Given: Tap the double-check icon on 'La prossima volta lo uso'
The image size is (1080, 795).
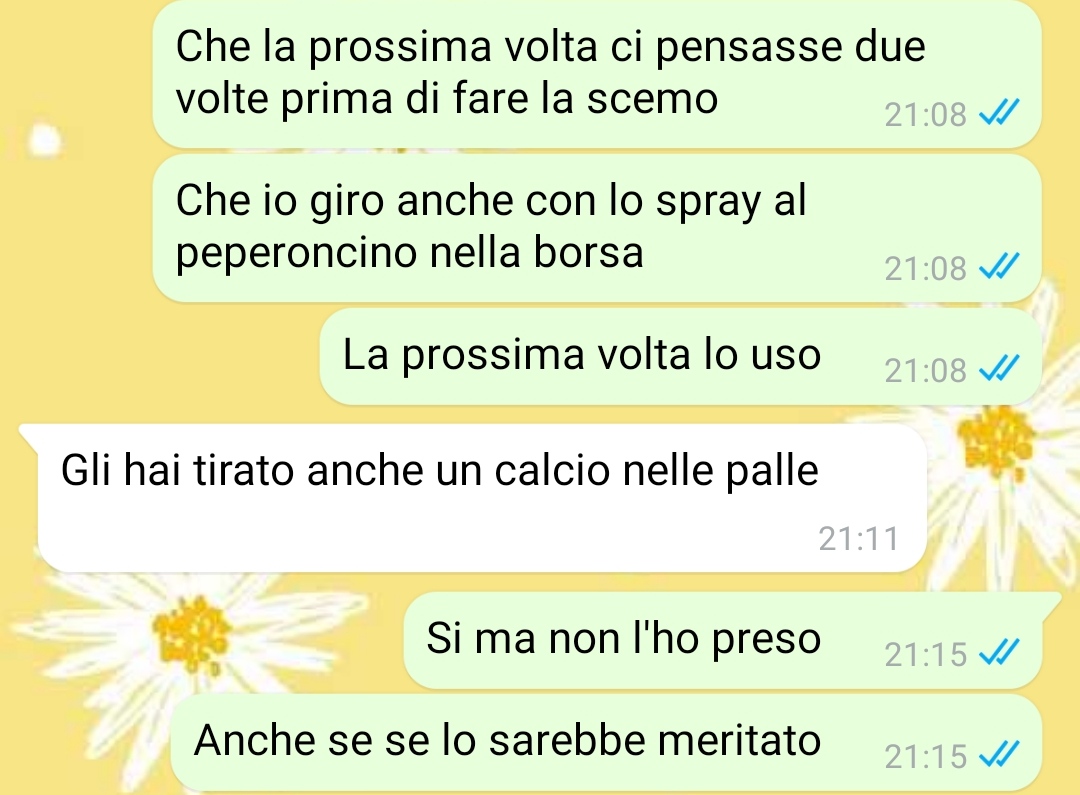Looking at the screenshot, I should point(999,369).
